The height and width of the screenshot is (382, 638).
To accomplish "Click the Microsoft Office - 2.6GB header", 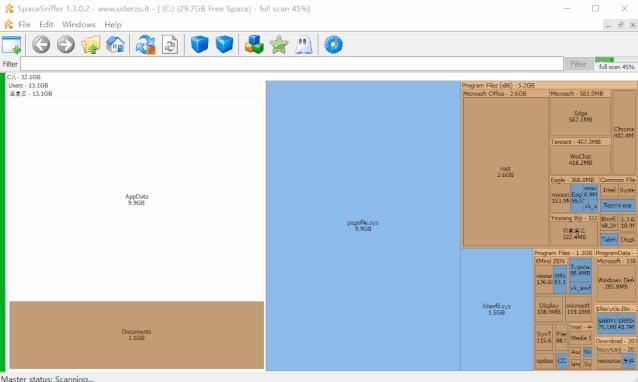I will 505,94.
